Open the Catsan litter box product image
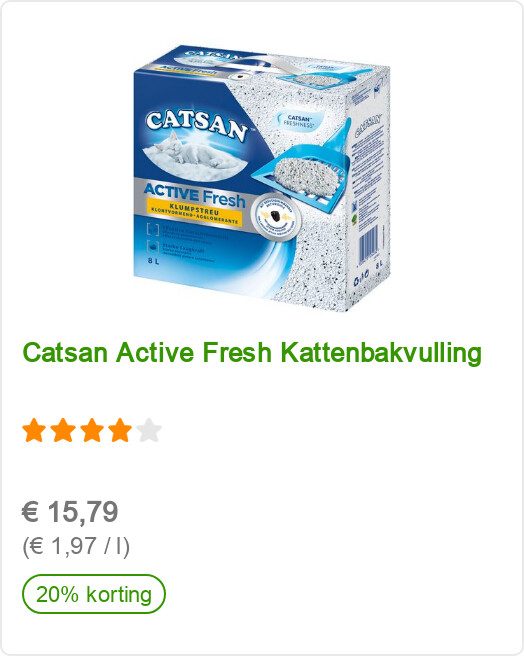Viewport: 524px width, 656px height. (x=262, y=178)
